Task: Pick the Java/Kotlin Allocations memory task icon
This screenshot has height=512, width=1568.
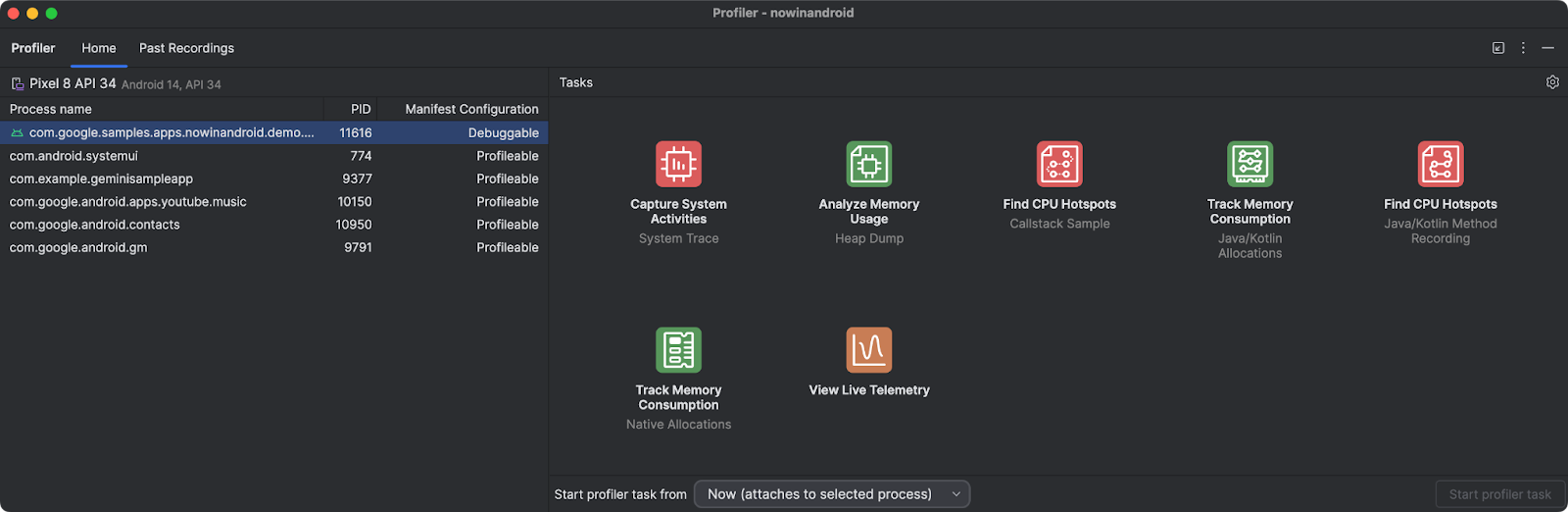Action: click(1249, 165)
